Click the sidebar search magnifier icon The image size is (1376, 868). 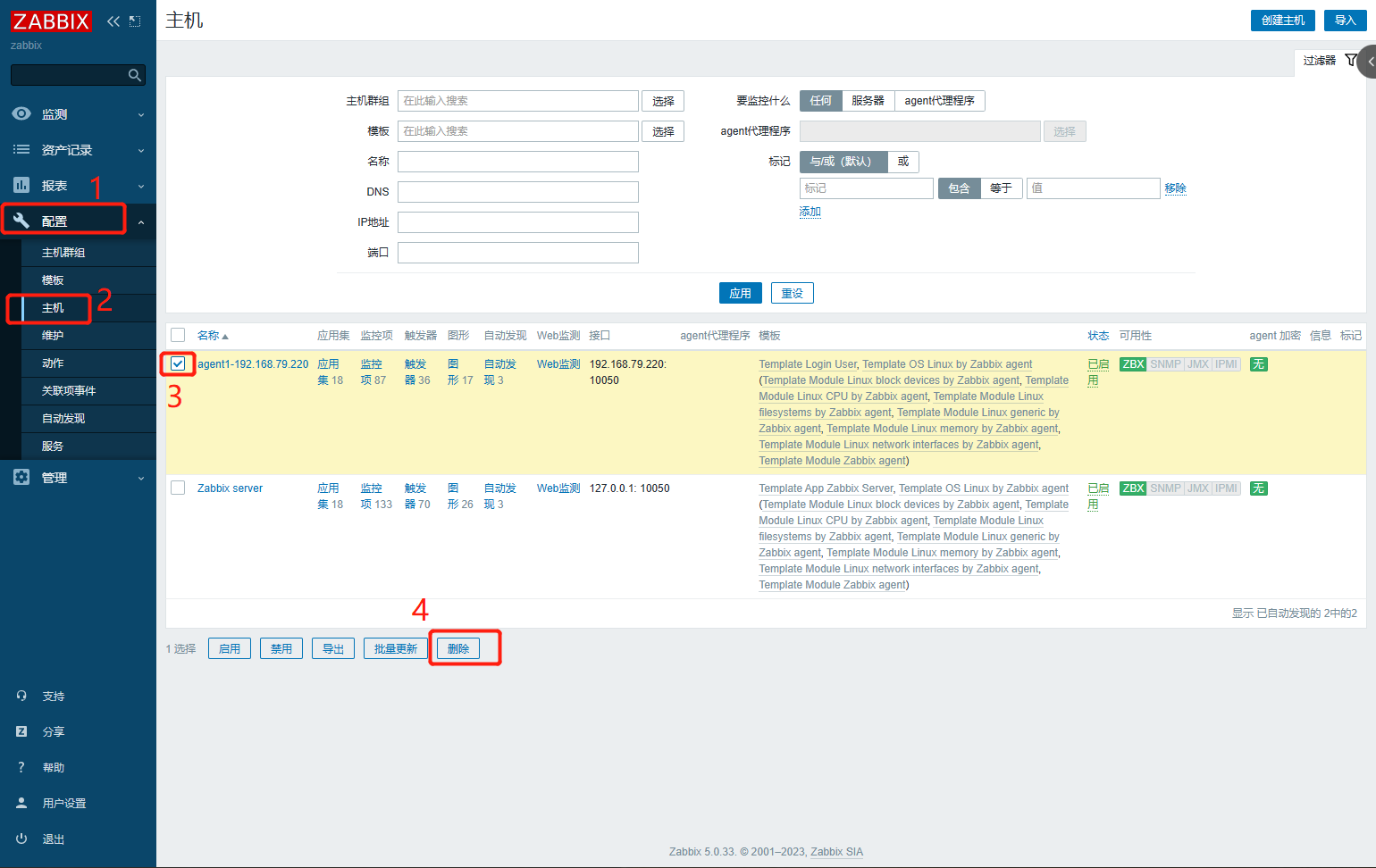coord(135,75)
